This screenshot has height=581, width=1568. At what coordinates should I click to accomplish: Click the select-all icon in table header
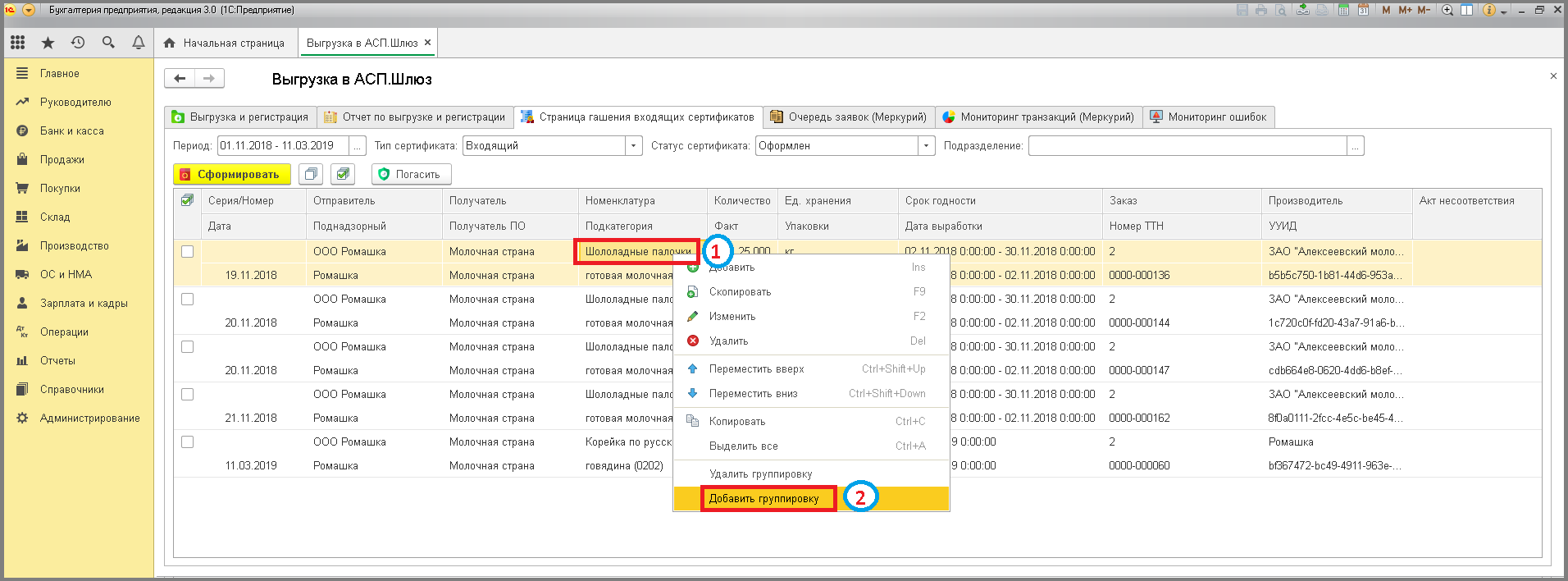point(187,200)
